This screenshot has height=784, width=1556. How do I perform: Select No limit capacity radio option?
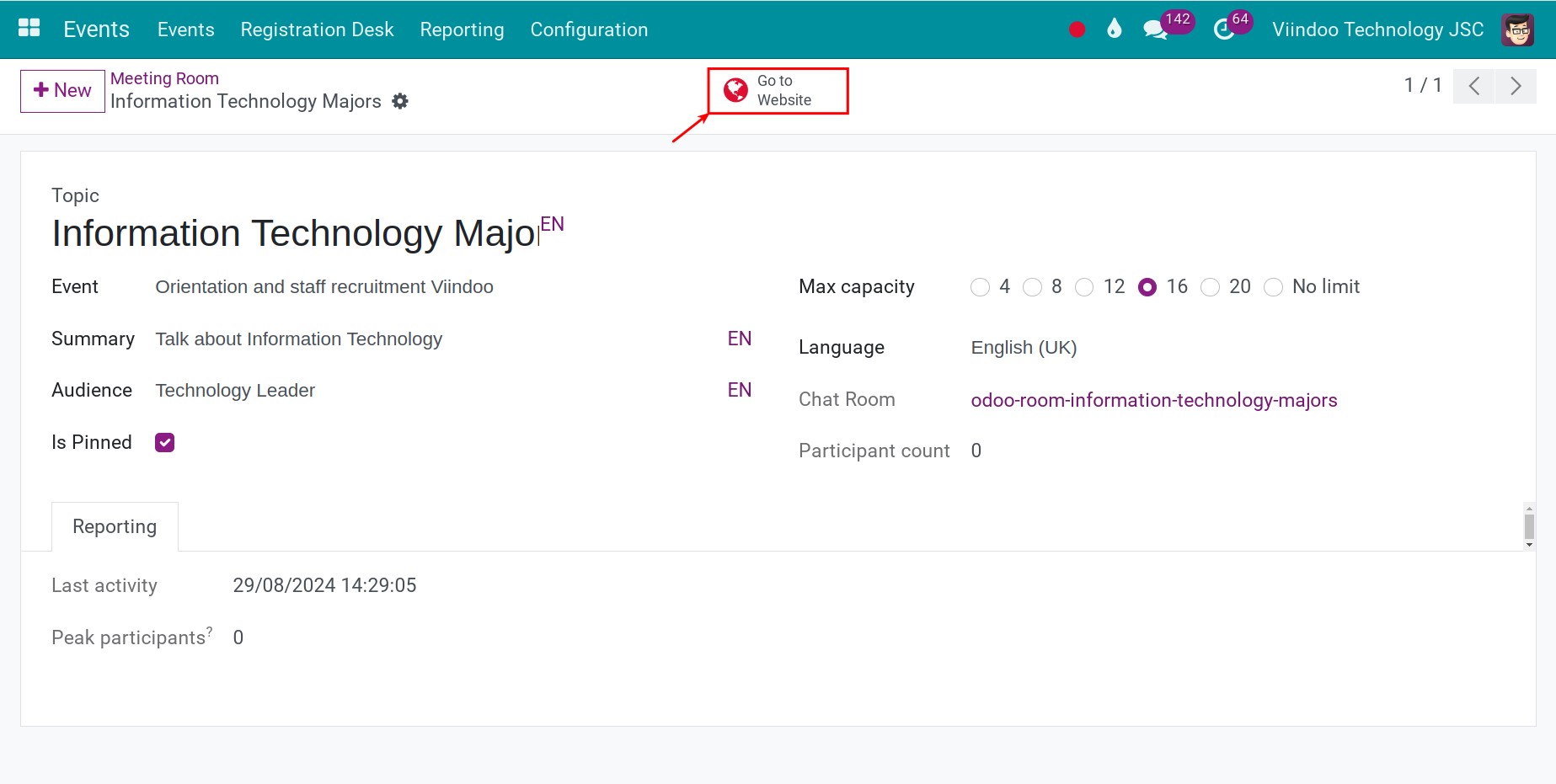click(1273, 287)
